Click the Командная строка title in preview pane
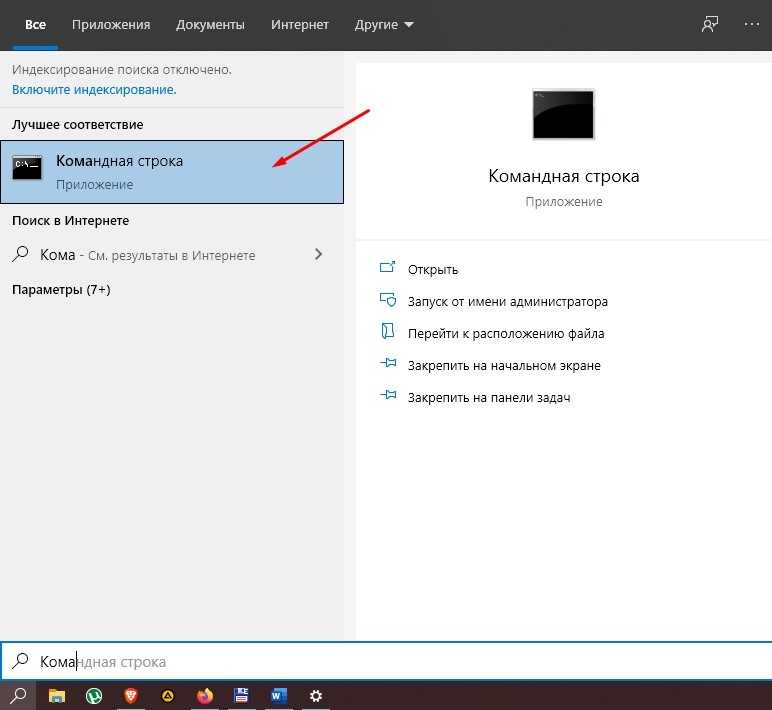The image size is (772, 710). [563, 176]
